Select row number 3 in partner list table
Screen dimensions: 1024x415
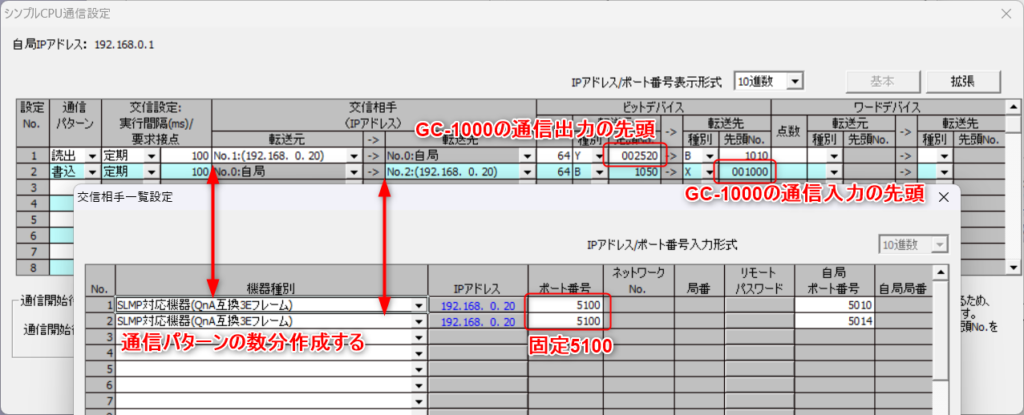(100, 337)
